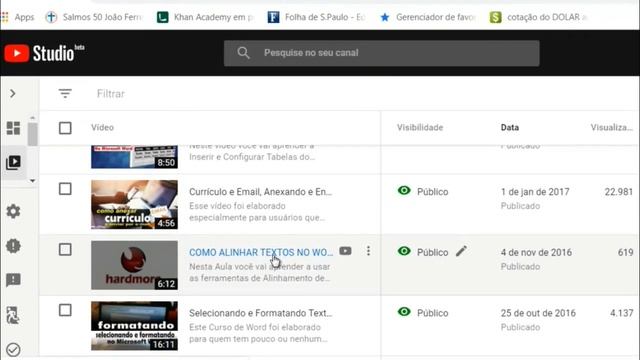Click the date '1 de jan de 2017'

pyautogui.click(x=535, y=192)
